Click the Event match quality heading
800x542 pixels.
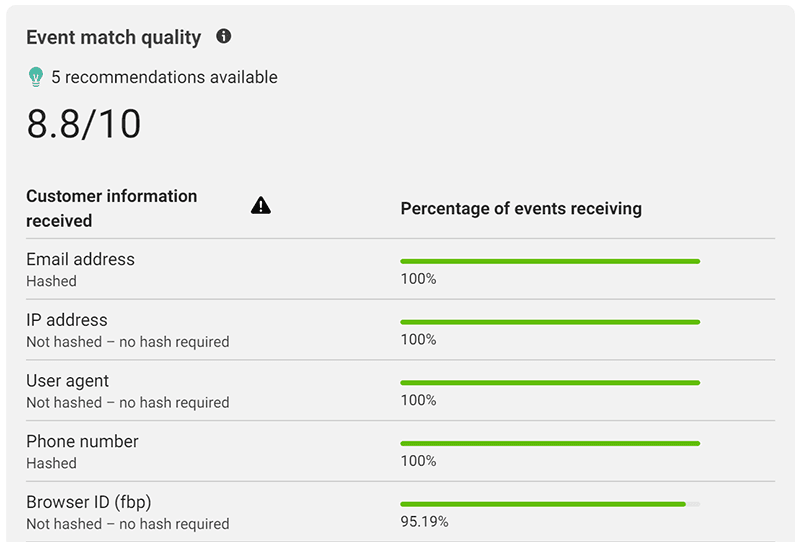coord(113,38)
